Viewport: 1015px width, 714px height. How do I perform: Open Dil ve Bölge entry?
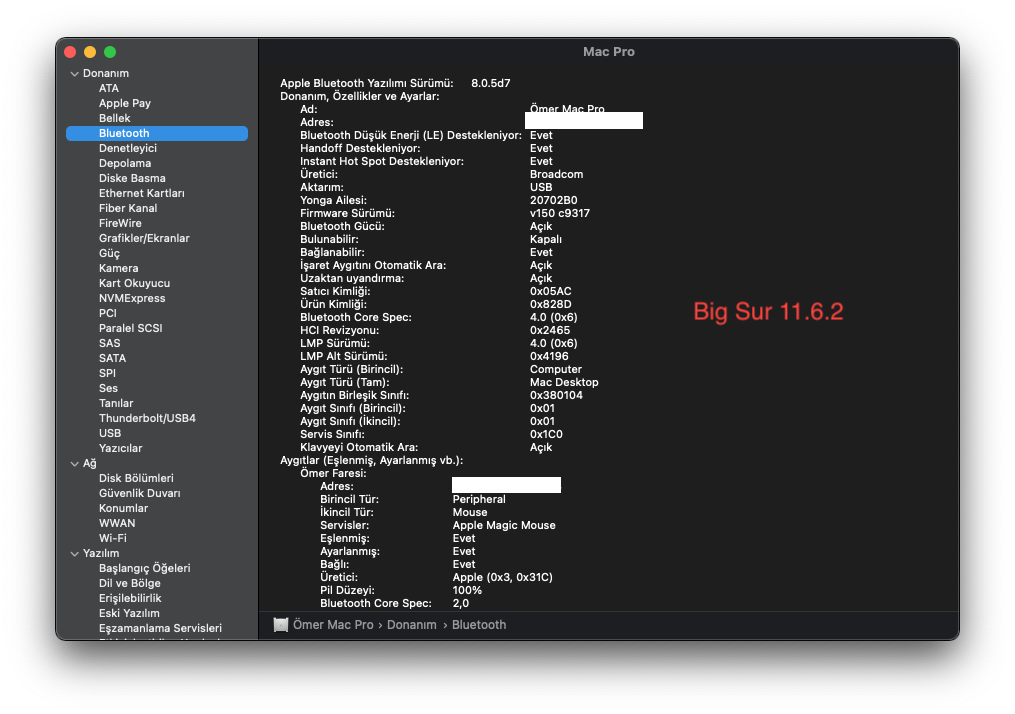point(129,583)
